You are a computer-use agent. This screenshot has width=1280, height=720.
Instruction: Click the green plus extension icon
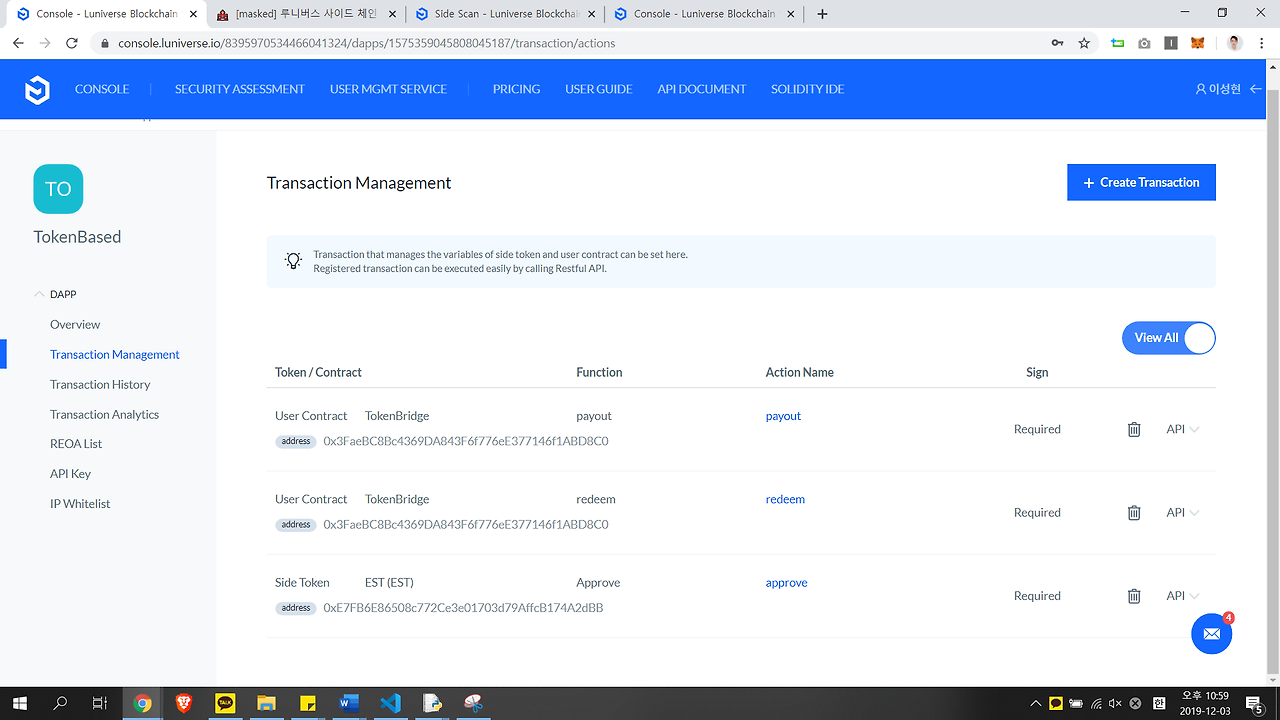[1117, 43]
